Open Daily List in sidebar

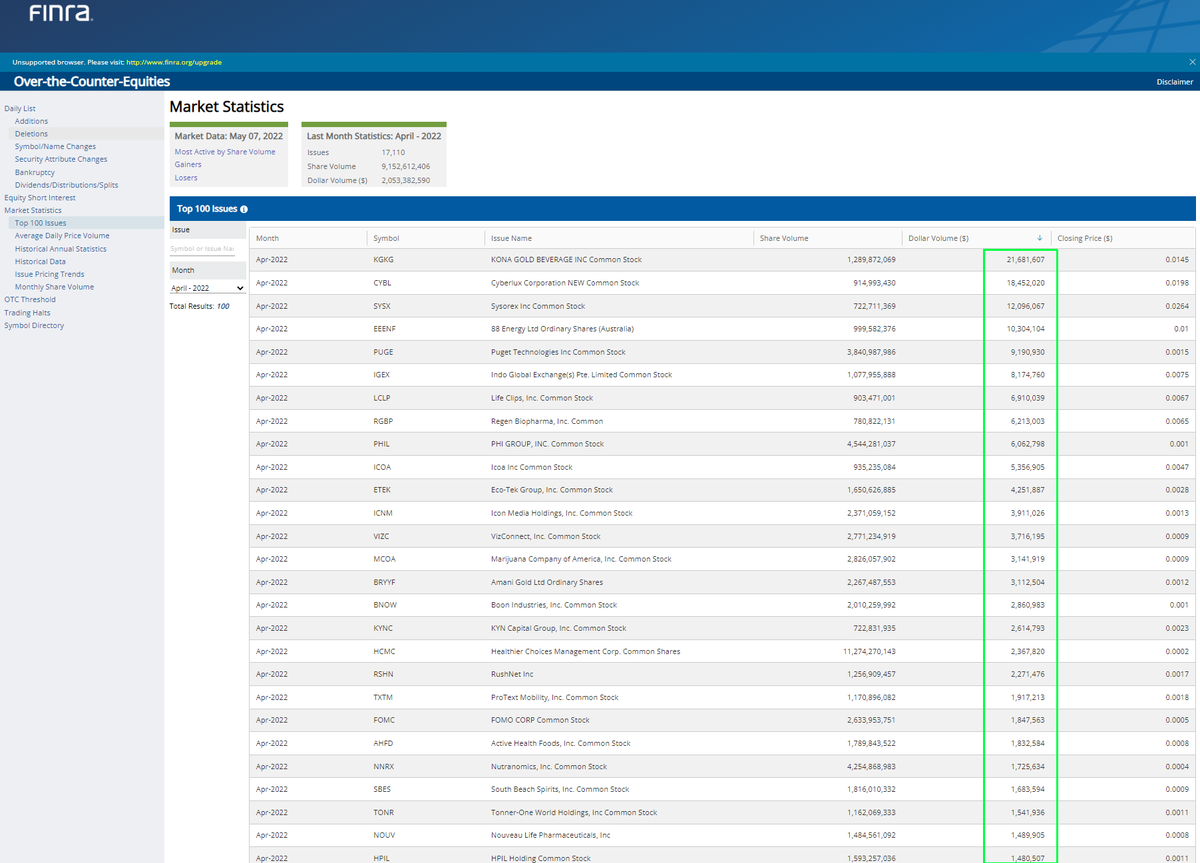pos(20,108)
